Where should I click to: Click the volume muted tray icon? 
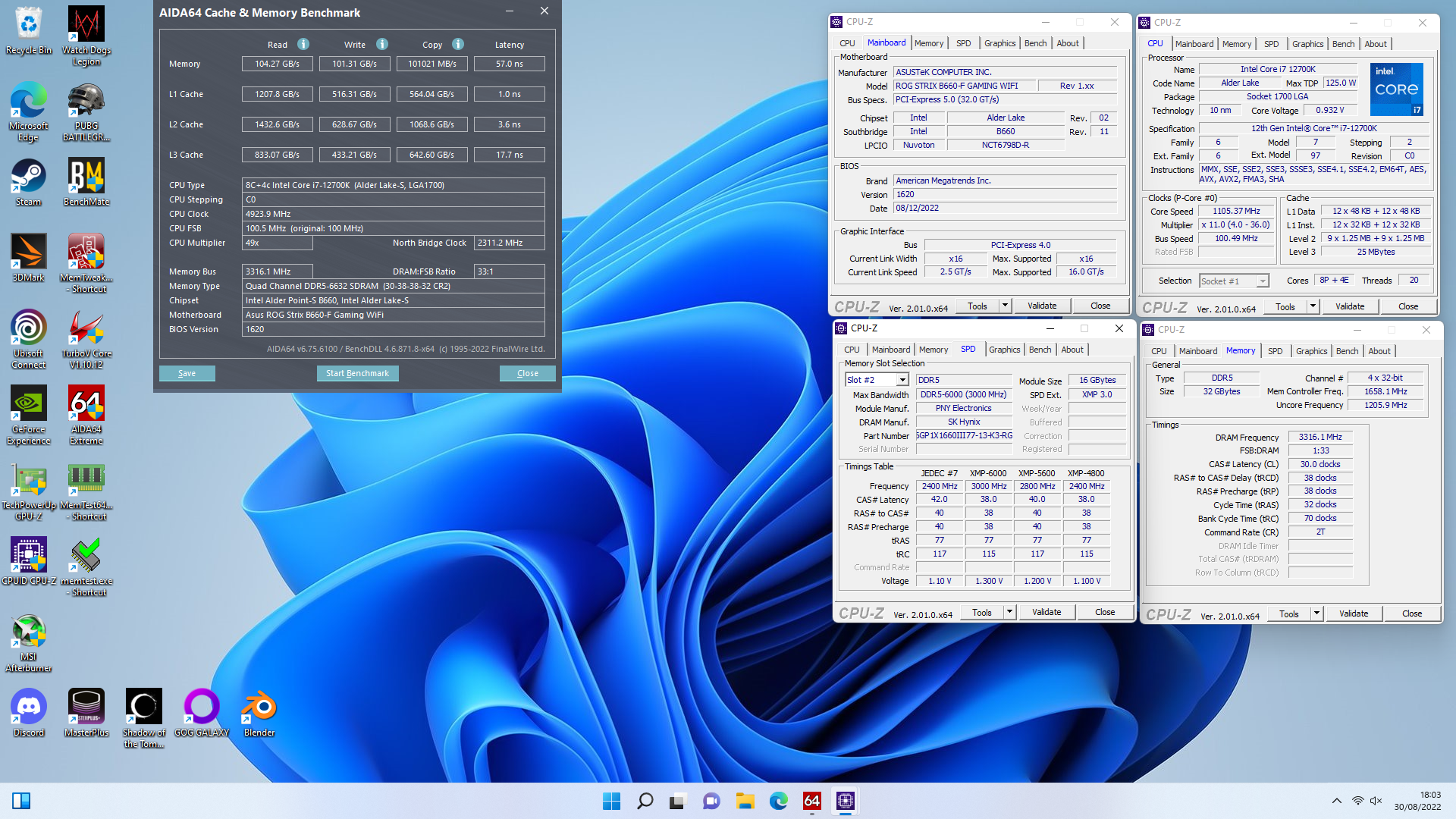1376,801
